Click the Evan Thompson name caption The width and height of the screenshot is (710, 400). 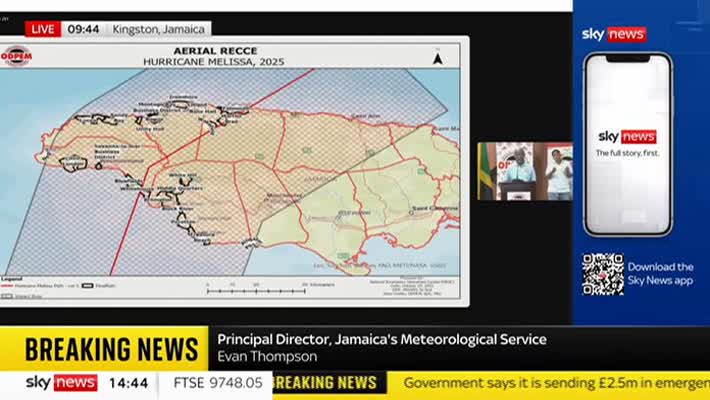click(267, 357)
